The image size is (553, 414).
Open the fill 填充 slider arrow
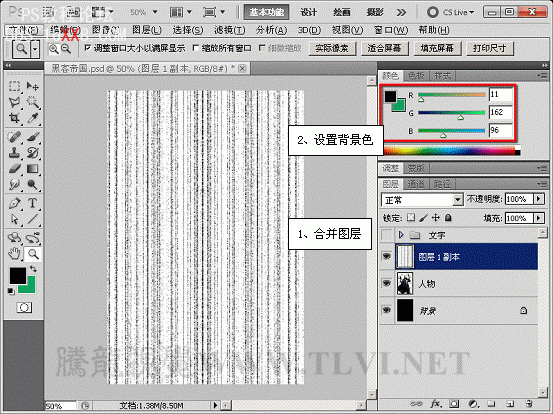(x=539, y=218)
